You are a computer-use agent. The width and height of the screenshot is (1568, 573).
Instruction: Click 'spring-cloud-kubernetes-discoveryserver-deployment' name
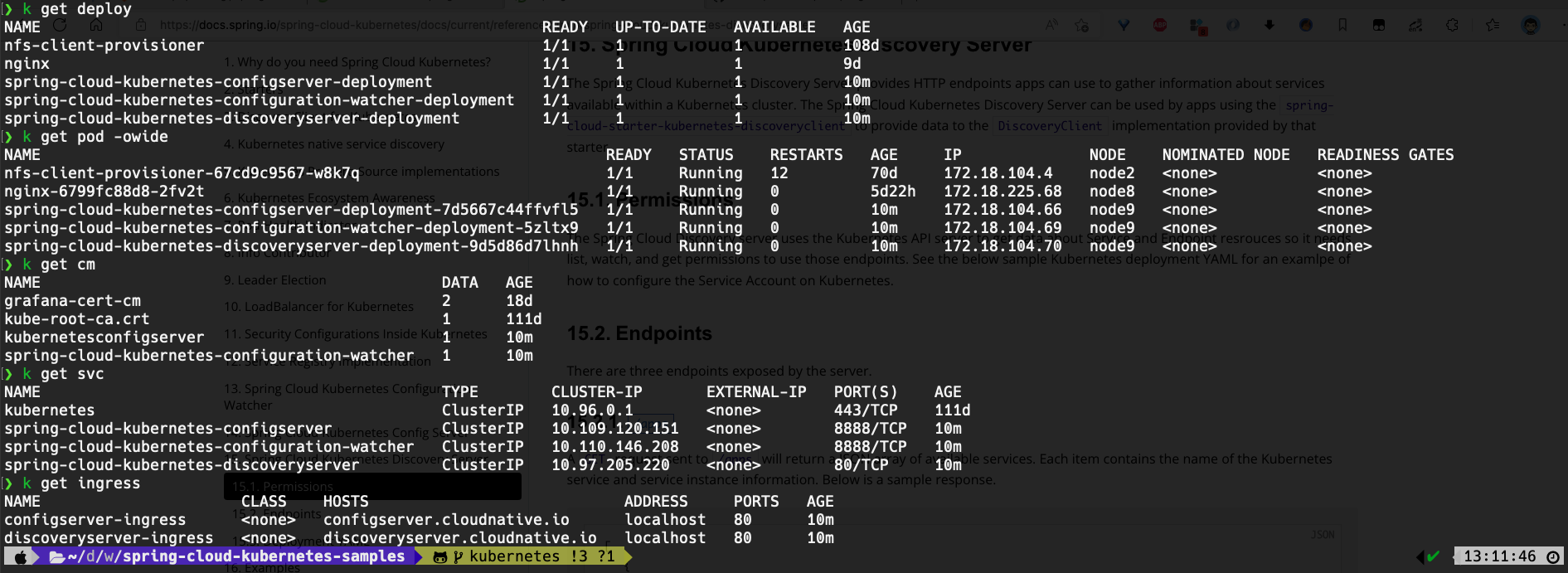(231, 119)
